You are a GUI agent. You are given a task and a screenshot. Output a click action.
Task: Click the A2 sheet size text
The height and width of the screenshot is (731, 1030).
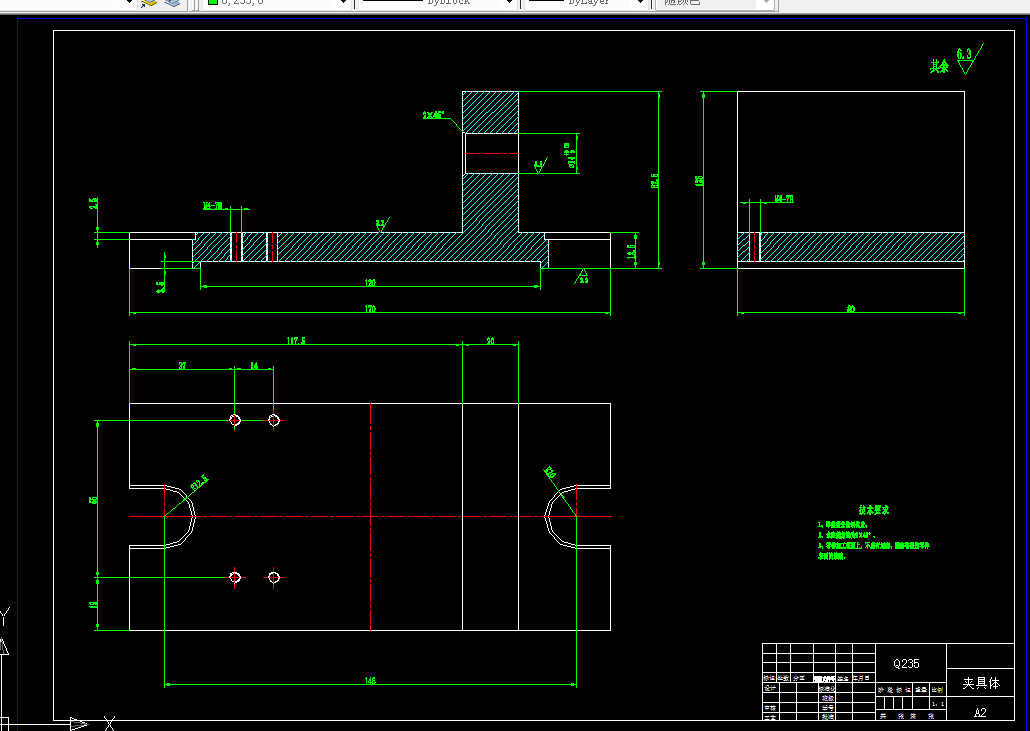pyautogui.click(x=980, y=713)
